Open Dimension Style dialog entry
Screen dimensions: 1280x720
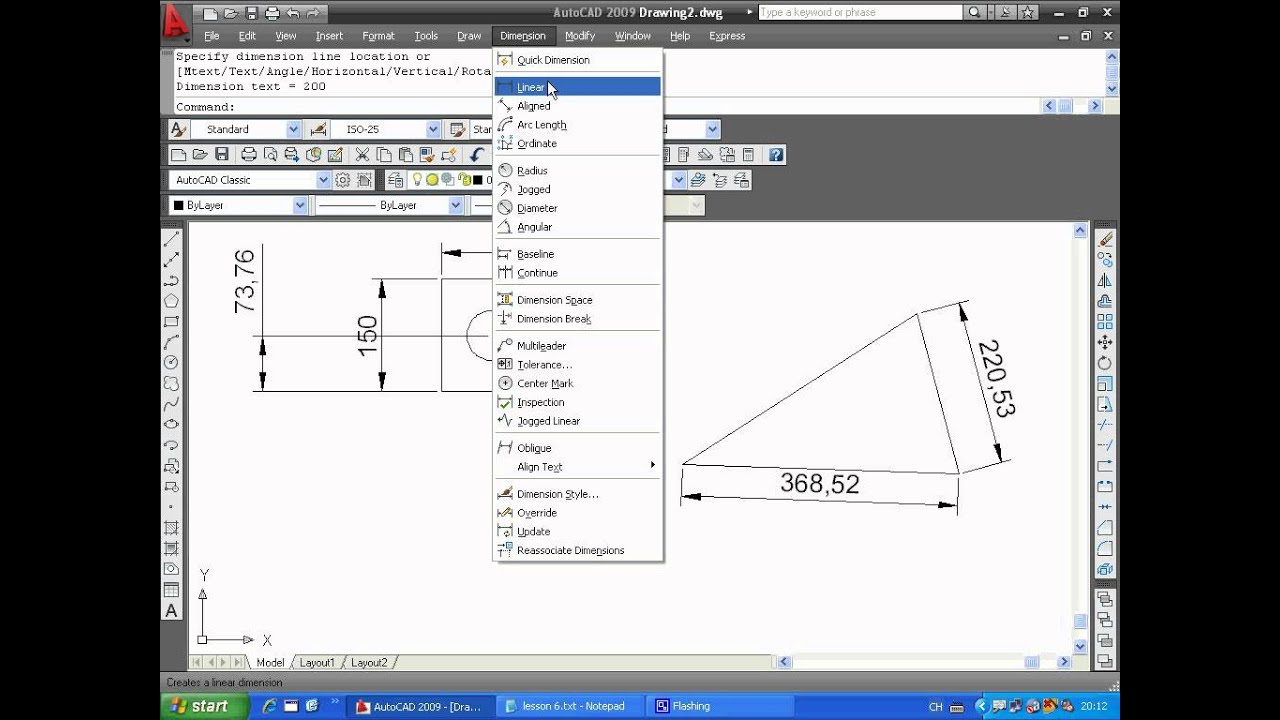[578, 494]
